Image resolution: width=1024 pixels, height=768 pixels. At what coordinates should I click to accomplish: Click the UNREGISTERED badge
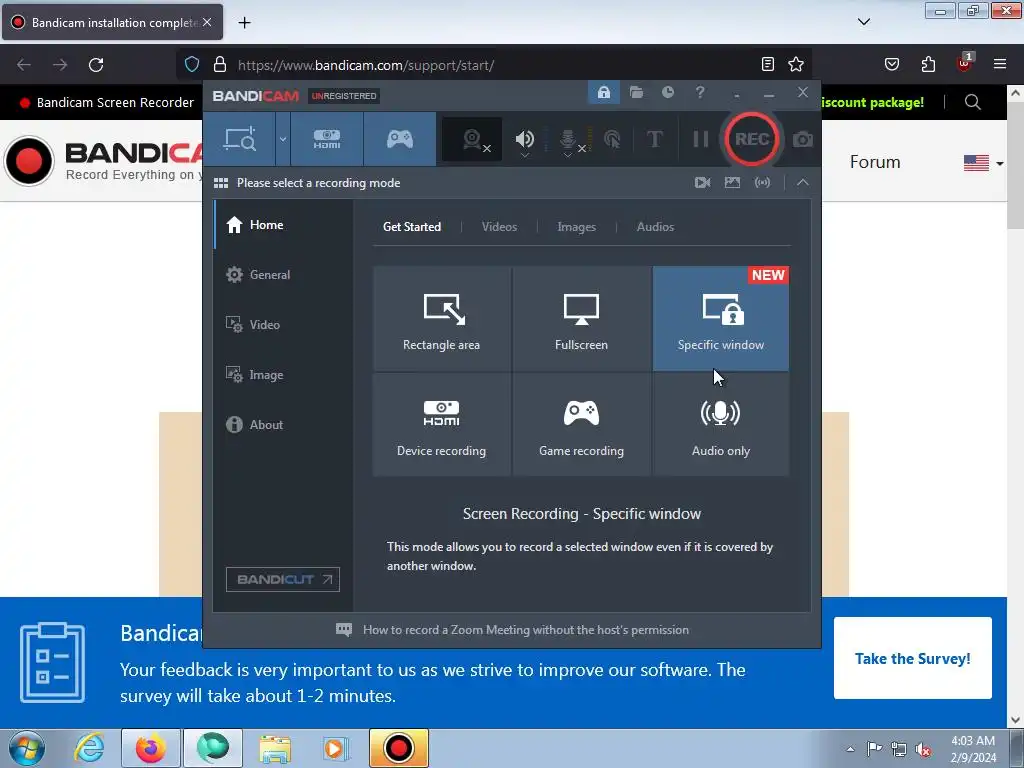pos(344,96)
